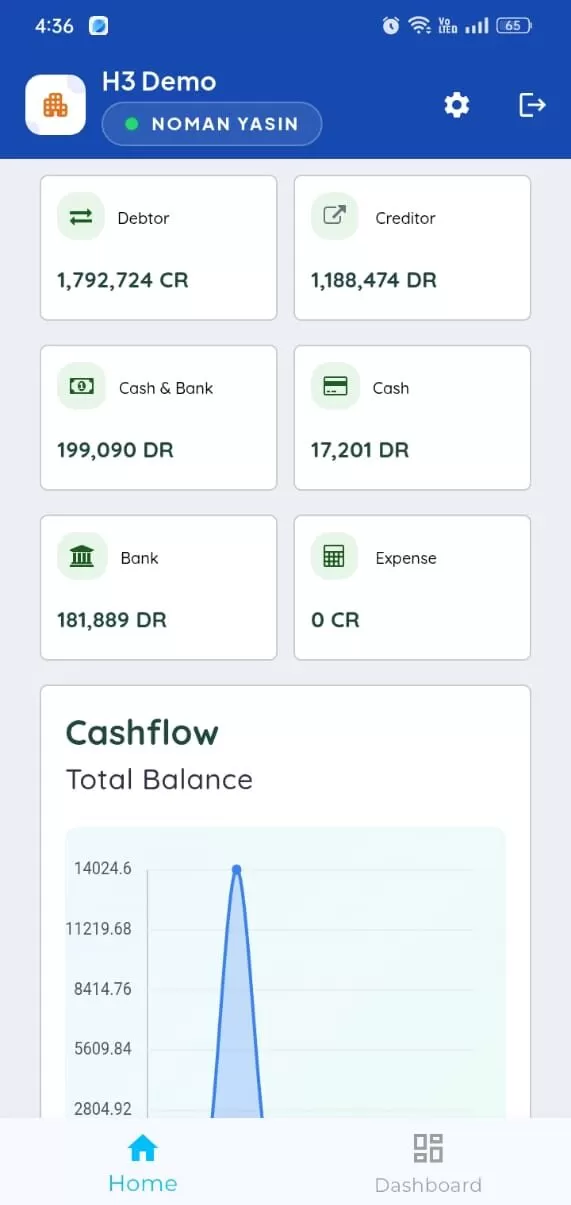Screen dimensions: 571x1205
Task: Select the Home tab
Action: pos(143,1163)
